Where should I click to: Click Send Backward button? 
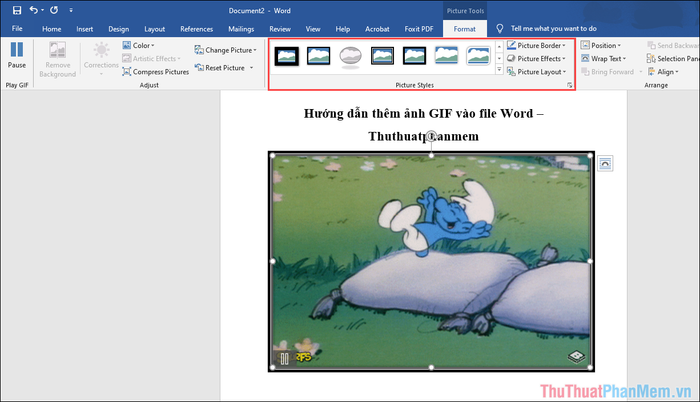(x=673, y=45)
